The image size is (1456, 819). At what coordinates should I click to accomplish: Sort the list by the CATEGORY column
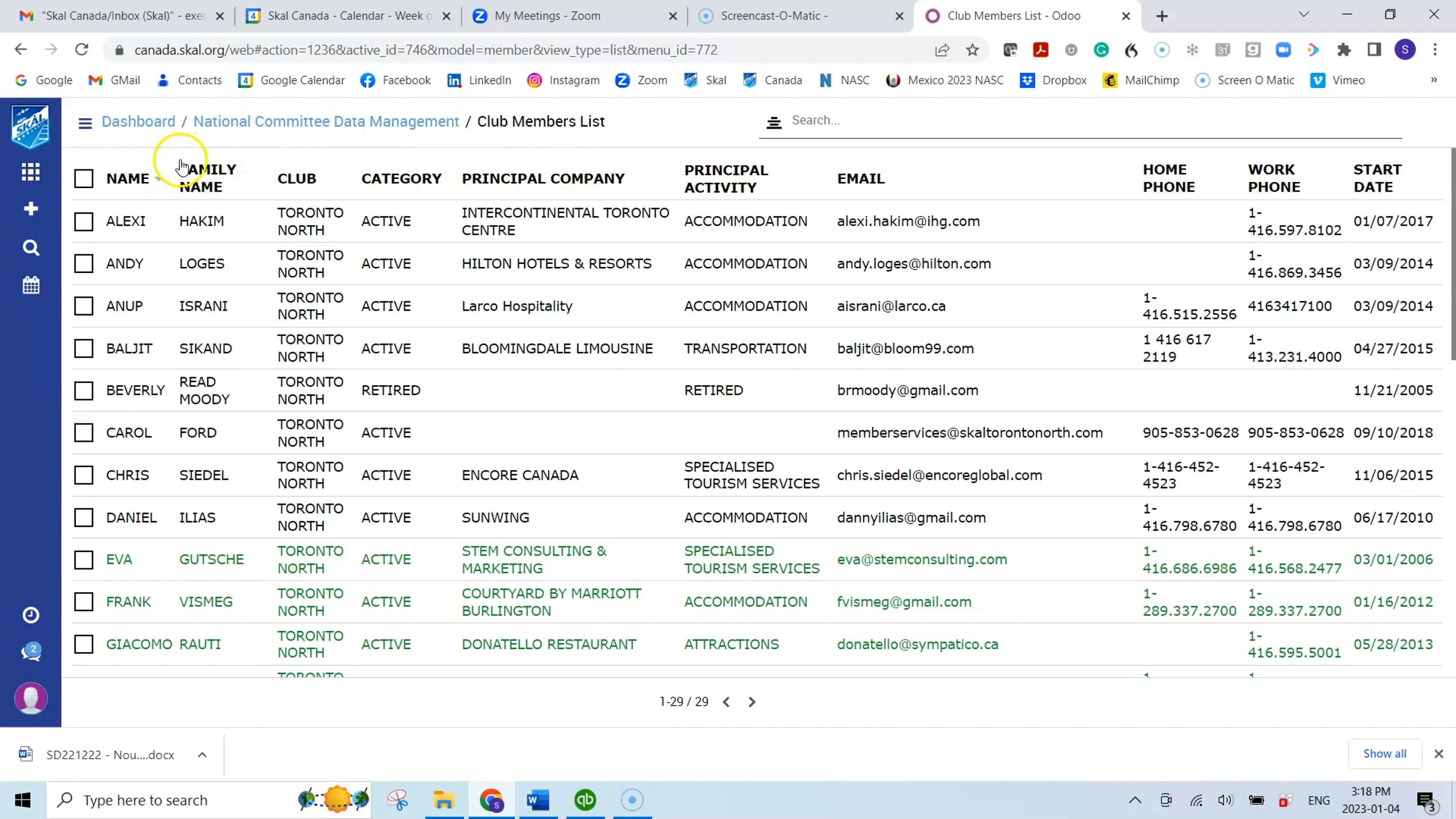(402, 178)
